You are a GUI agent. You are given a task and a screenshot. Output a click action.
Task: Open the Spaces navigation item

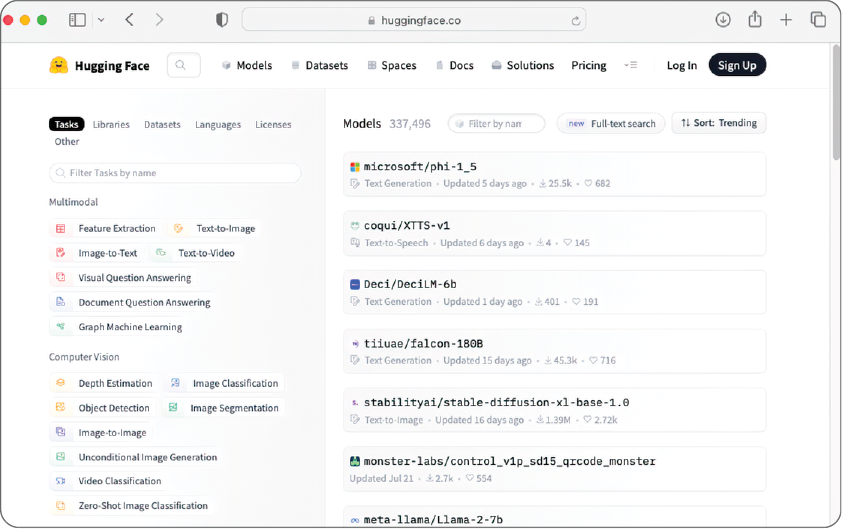392,65
